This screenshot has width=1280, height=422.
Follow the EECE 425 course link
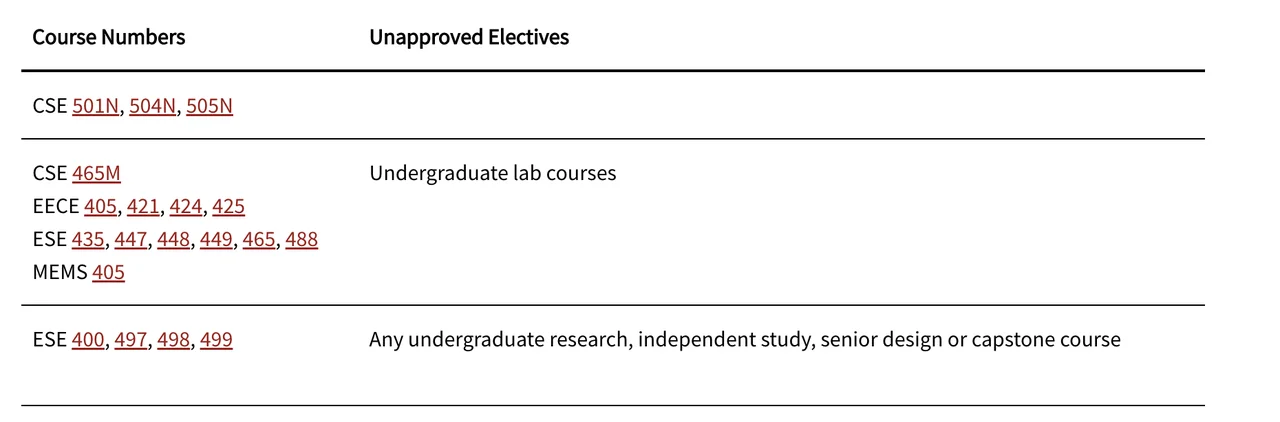(x=228, y=206)
